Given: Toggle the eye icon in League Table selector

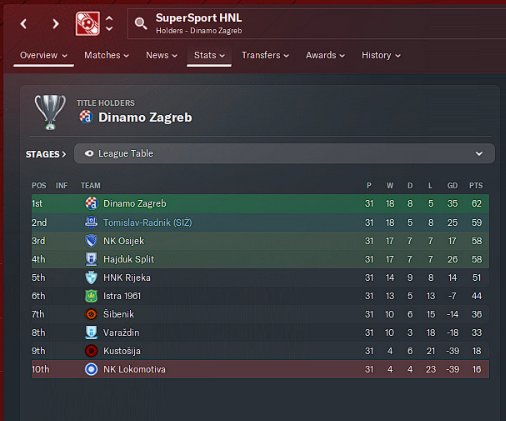Looking at the screenshot, I should (89, 153).
